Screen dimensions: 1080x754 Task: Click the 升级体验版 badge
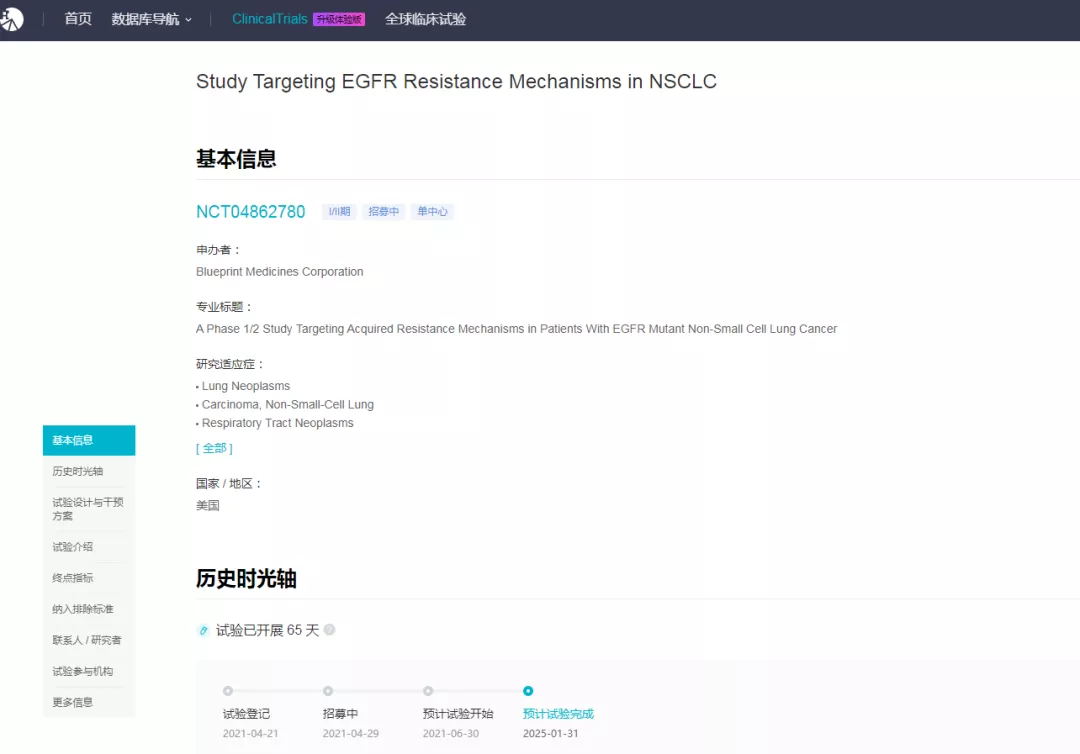coord(339,19)
